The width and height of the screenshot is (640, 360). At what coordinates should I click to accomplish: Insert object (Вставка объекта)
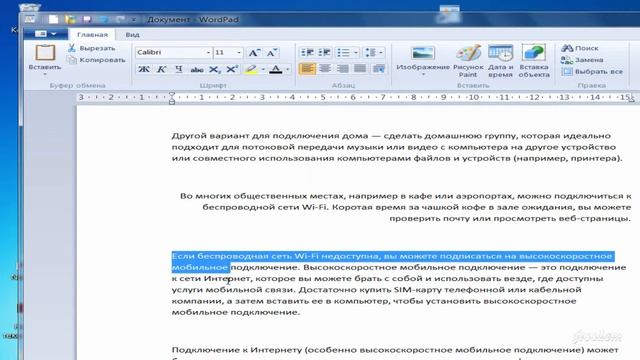pos(534,61)
